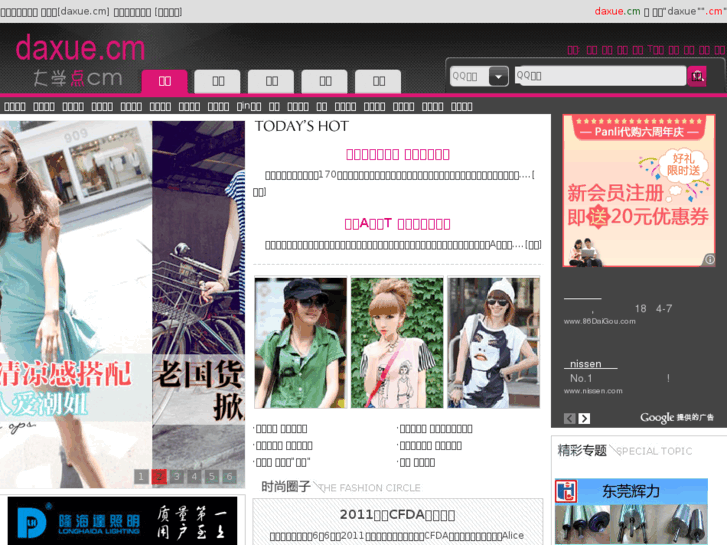Select highlighted slide number 2
This screenshot has width=727, height=545.
pos(159,476)
